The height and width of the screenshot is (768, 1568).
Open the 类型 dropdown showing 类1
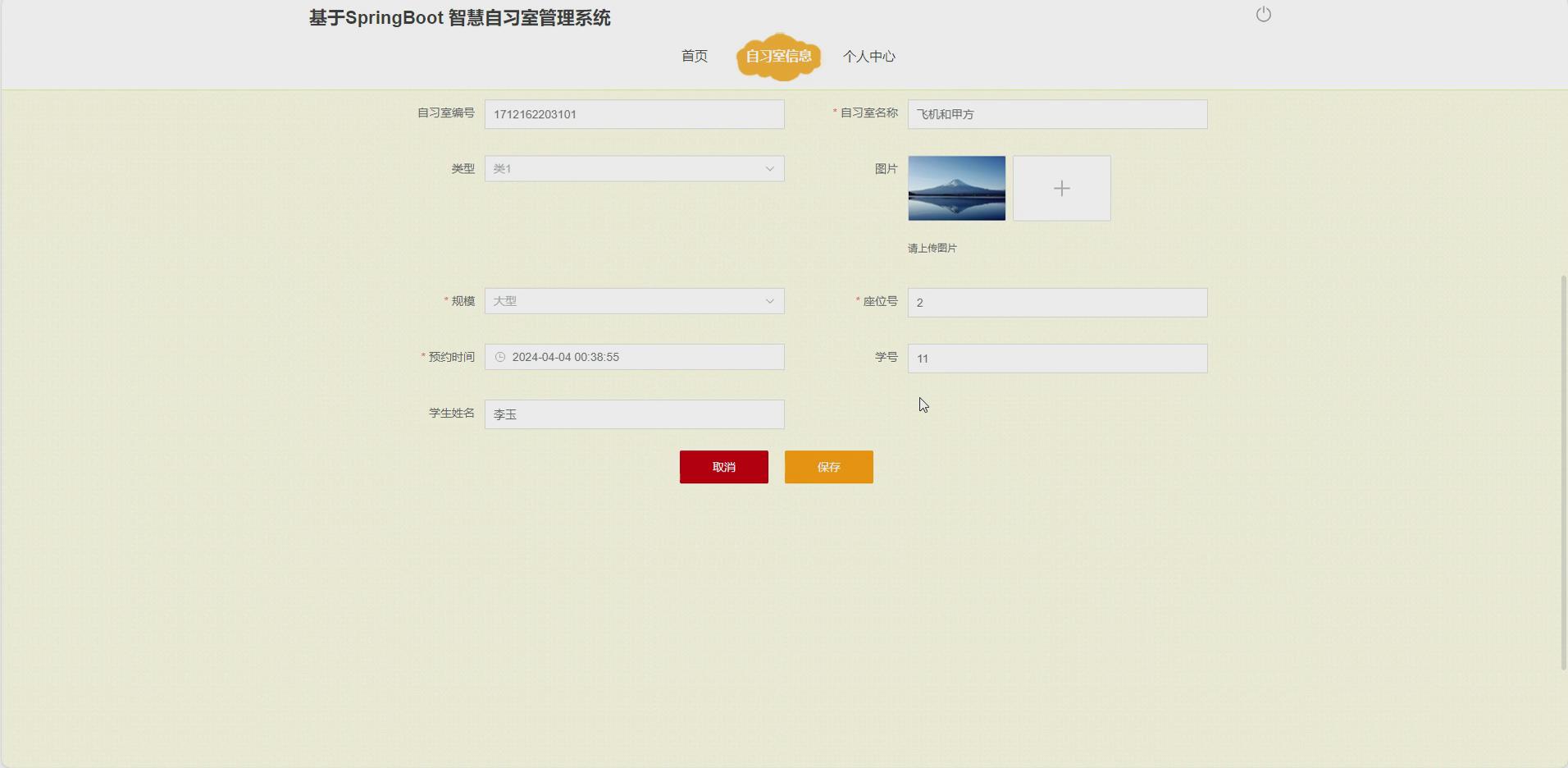(x=634, y=168)
